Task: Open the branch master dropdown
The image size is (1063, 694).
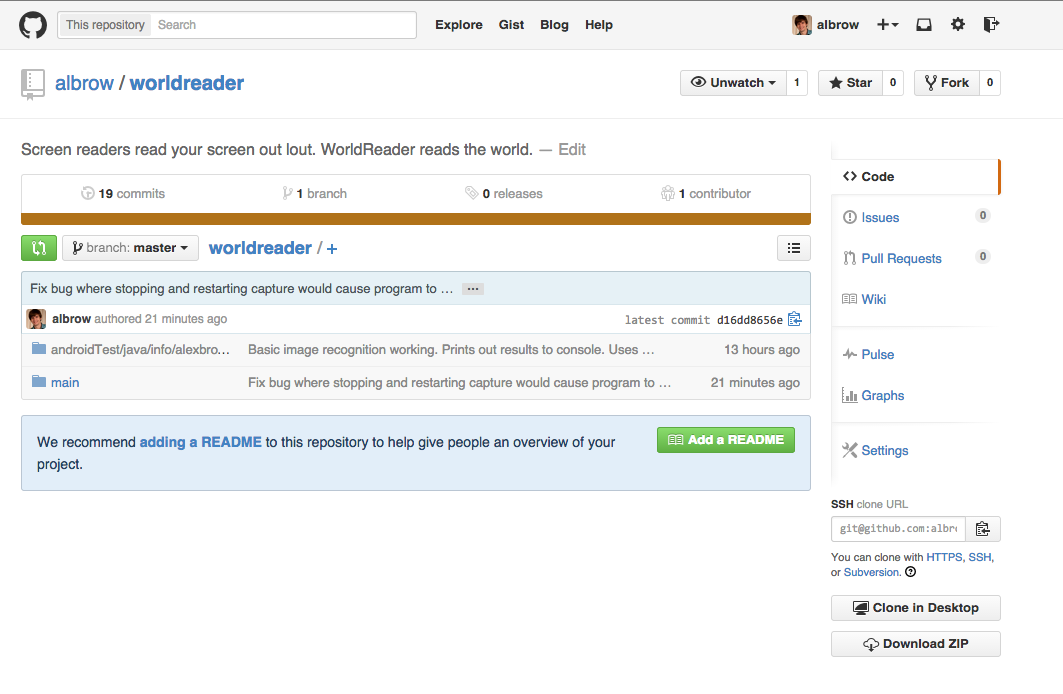Action: coord(130,248)
